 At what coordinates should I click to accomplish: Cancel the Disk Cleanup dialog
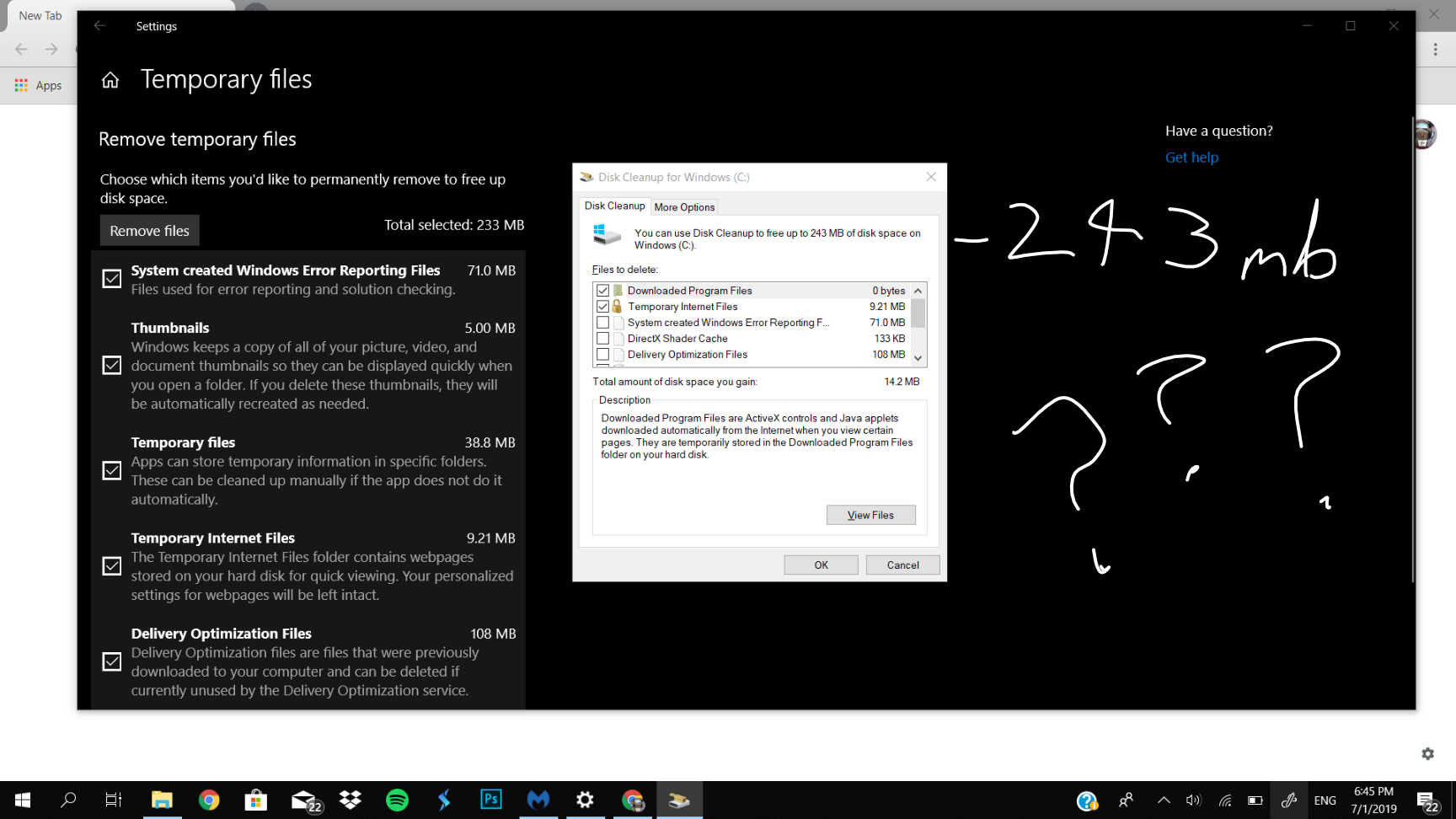click(x=902, y=565)
